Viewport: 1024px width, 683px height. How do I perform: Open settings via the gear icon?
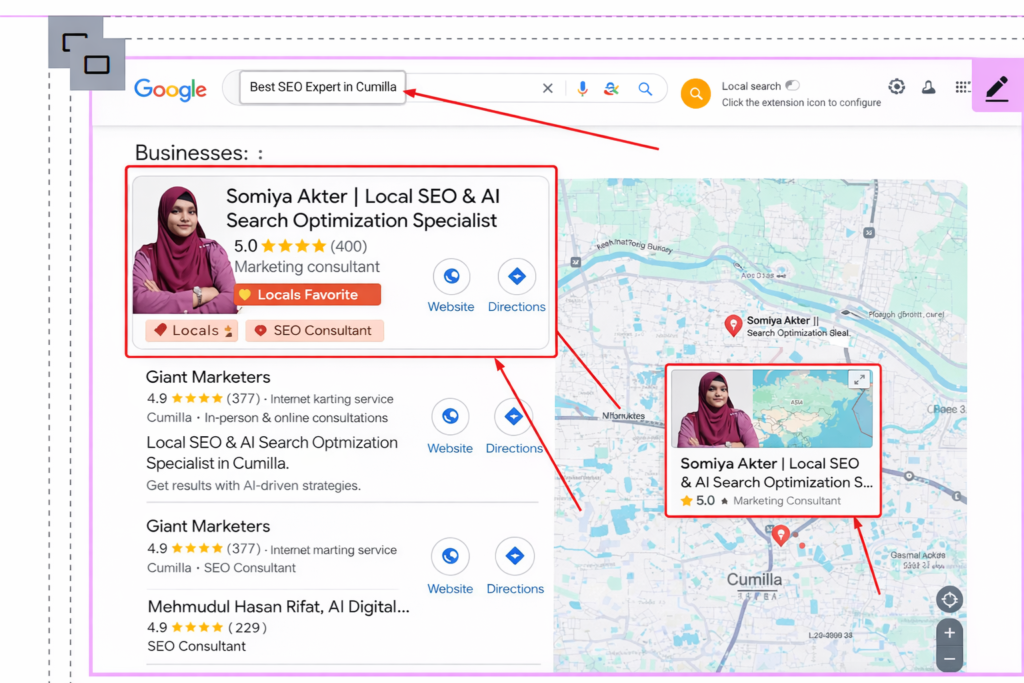pyautogui.click(x=897, y=87)
